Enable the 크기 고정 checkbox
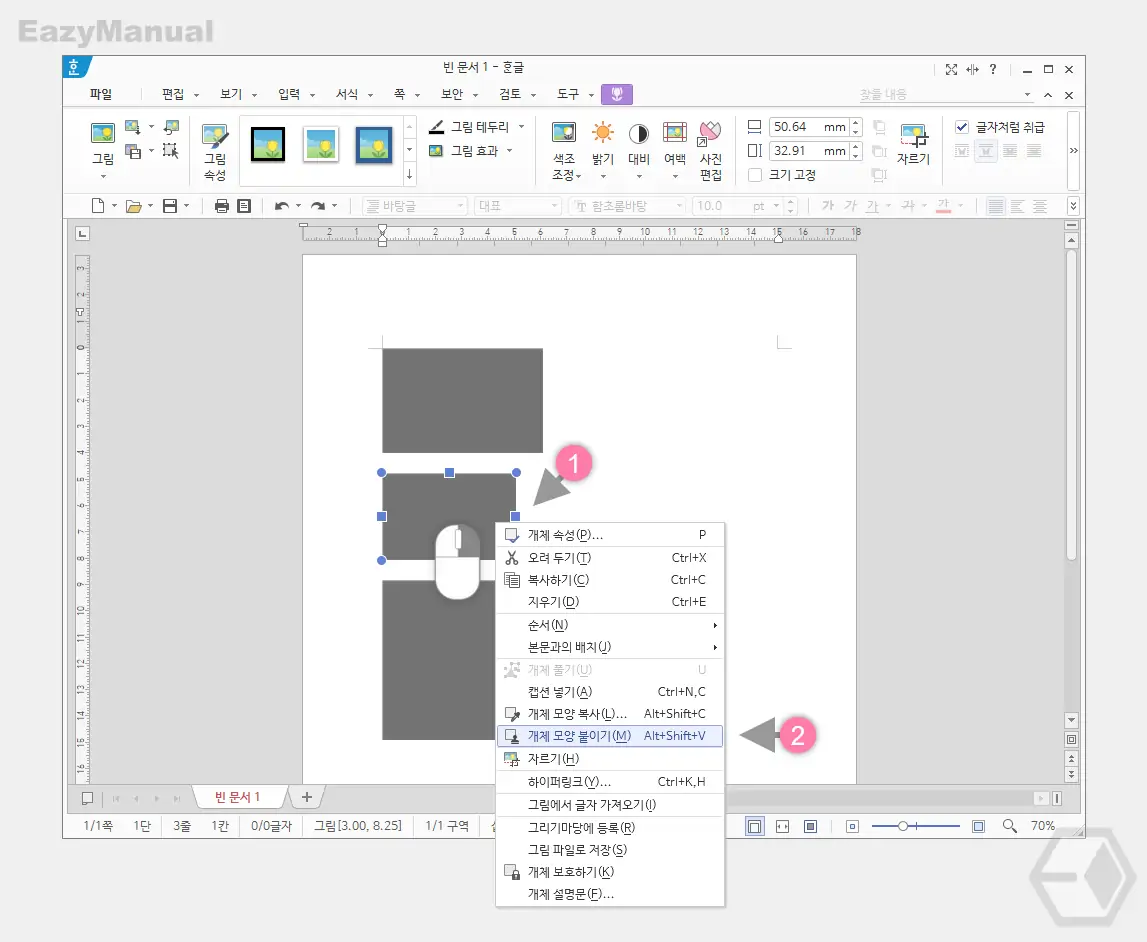This screenshot has height=942, width=1147. tap(755, 175)
